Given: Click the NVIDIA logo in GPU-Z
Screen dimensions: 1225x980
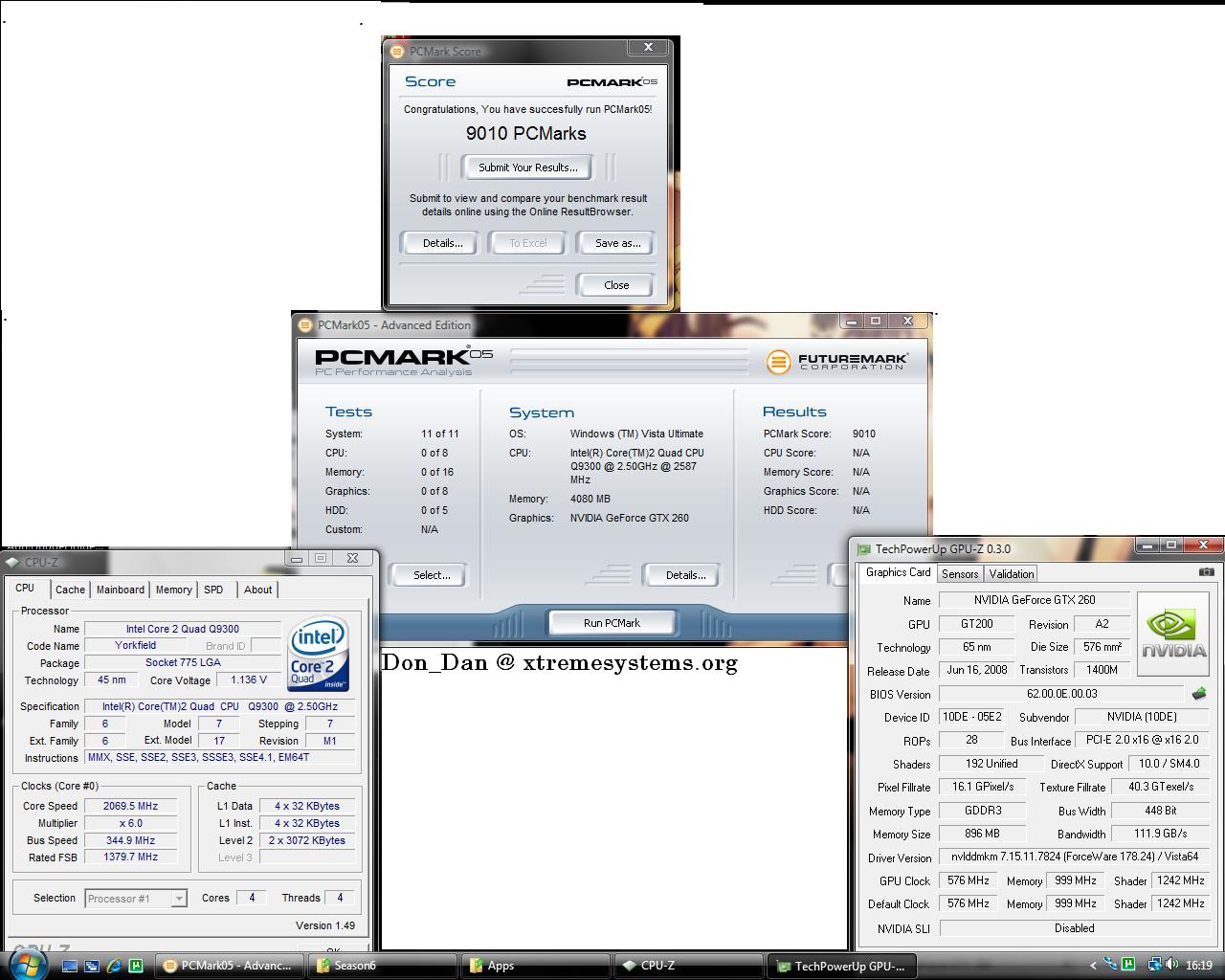Looking at the screenshot, I should tap(1173, 635).
